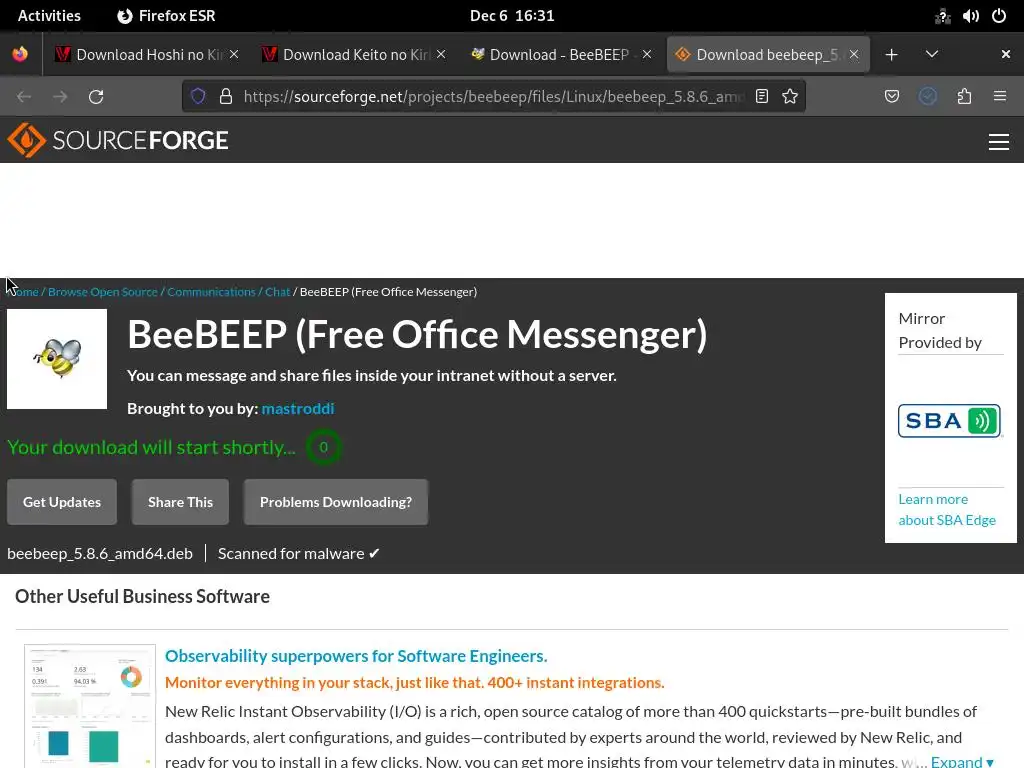Click the Share This button
Viewport: 1024px width, 768px height.
coord(180,502)
